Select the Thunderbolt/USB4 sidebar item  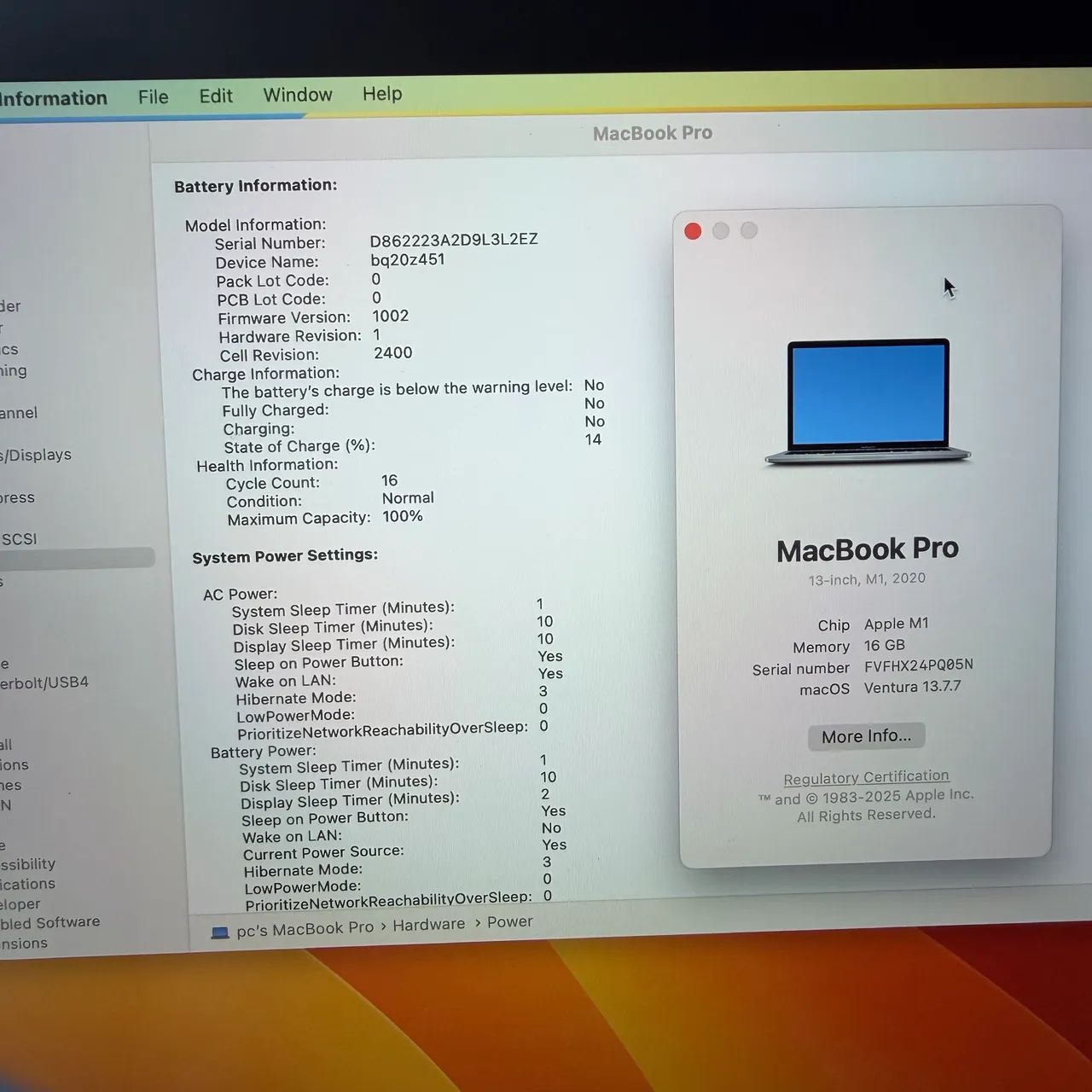coord(44,682)
